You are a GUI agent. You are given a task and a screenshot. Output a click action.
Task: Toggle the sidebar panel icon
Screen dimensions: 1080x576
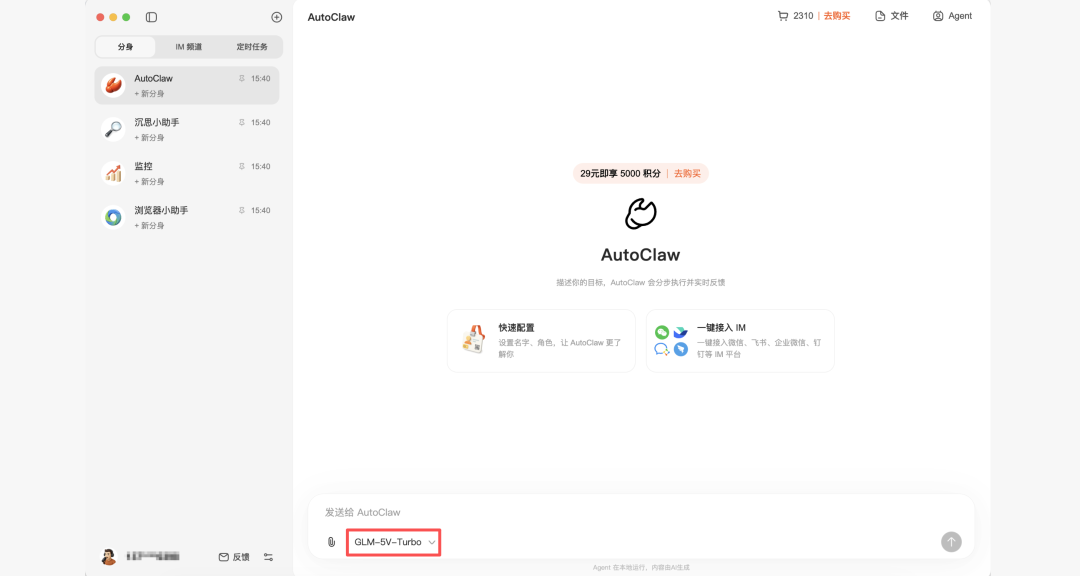[x=151, y=17]
